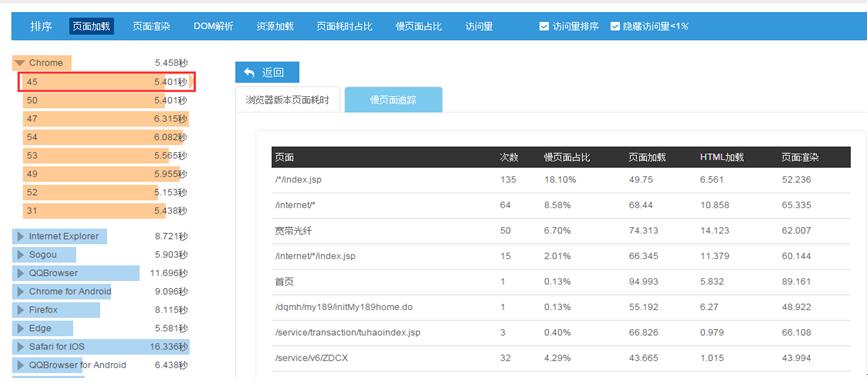This screenshot has width=868, height=387.
Task: Expand the Internet Explorer group
Action: [20, 236]
